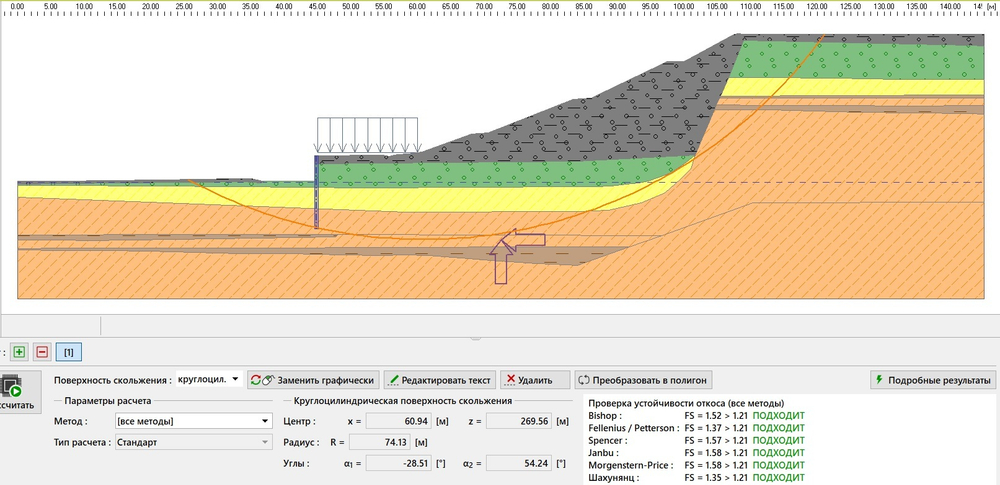1000x485 pixels.
Task: Click Заменить графически to redraw slip surface
Action: tap(314, 380)
